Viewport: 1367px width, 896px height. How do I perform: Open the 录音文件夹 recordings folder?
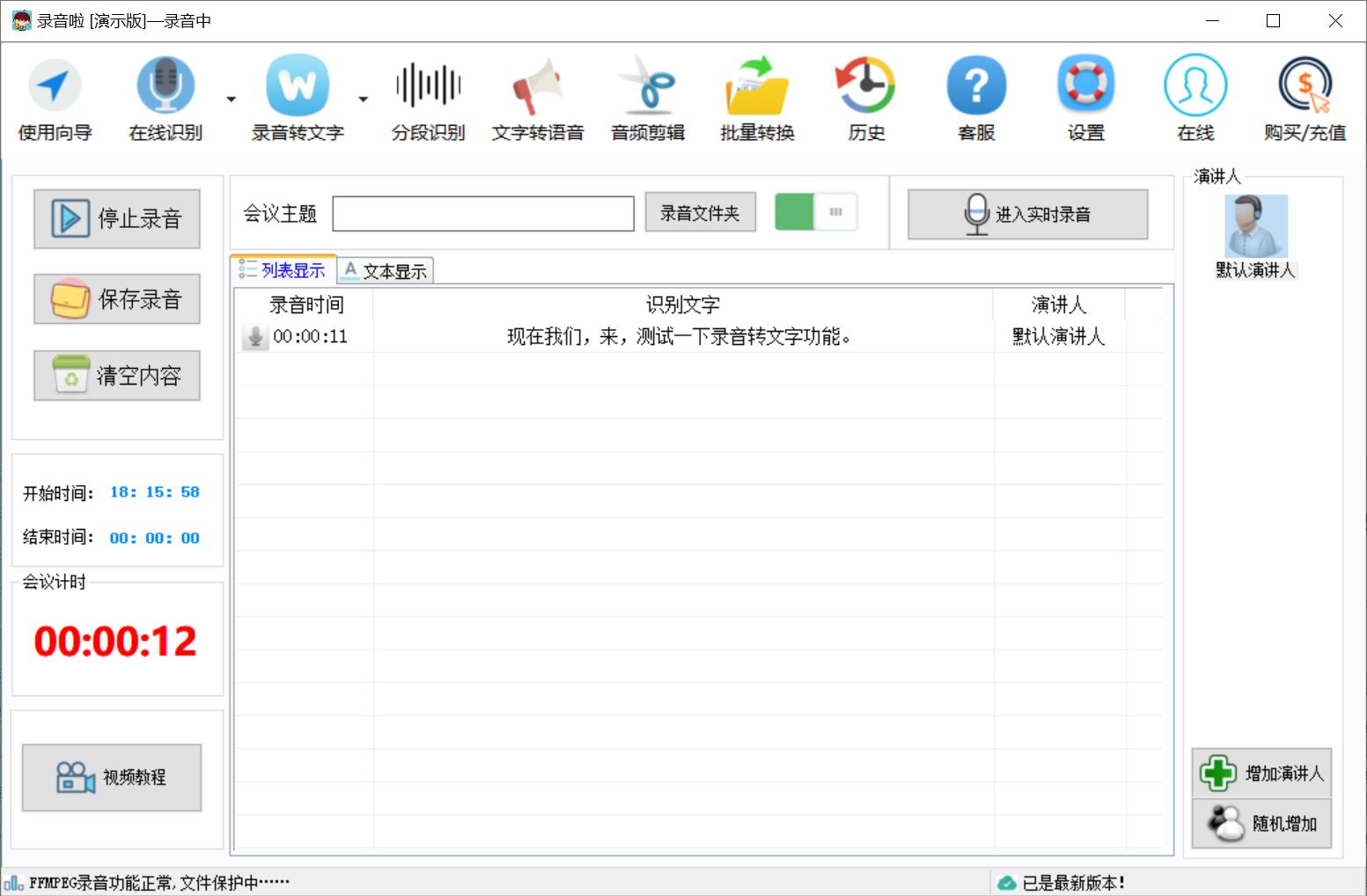[x=700, y=213]
